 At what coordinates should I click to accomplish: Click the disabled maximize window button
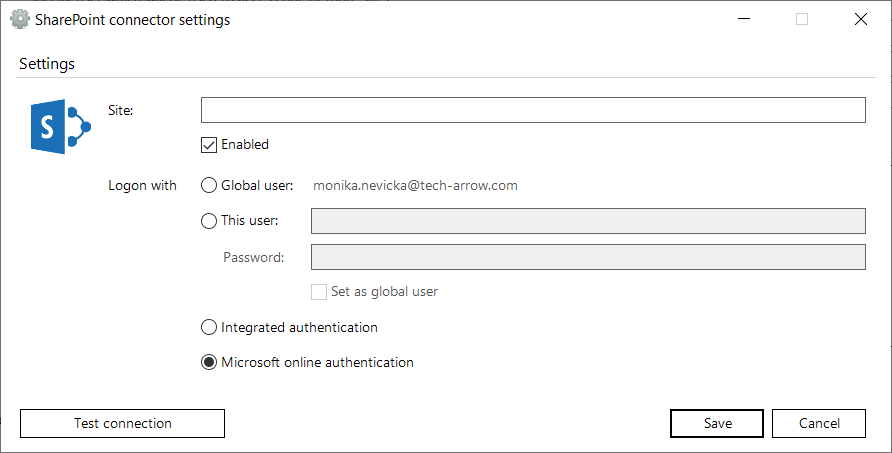(x=802, y=19)
